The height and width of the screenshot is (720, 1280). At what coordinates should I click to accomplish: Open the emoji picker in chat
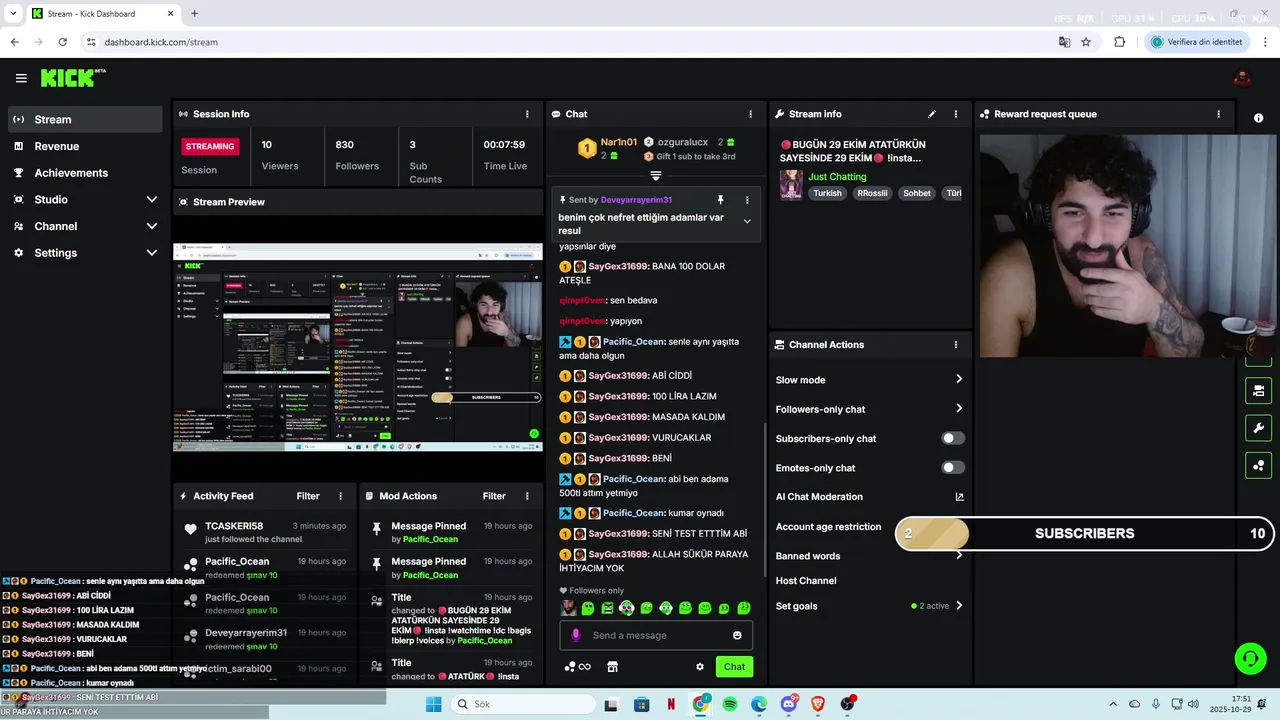[x=737, y=635]
